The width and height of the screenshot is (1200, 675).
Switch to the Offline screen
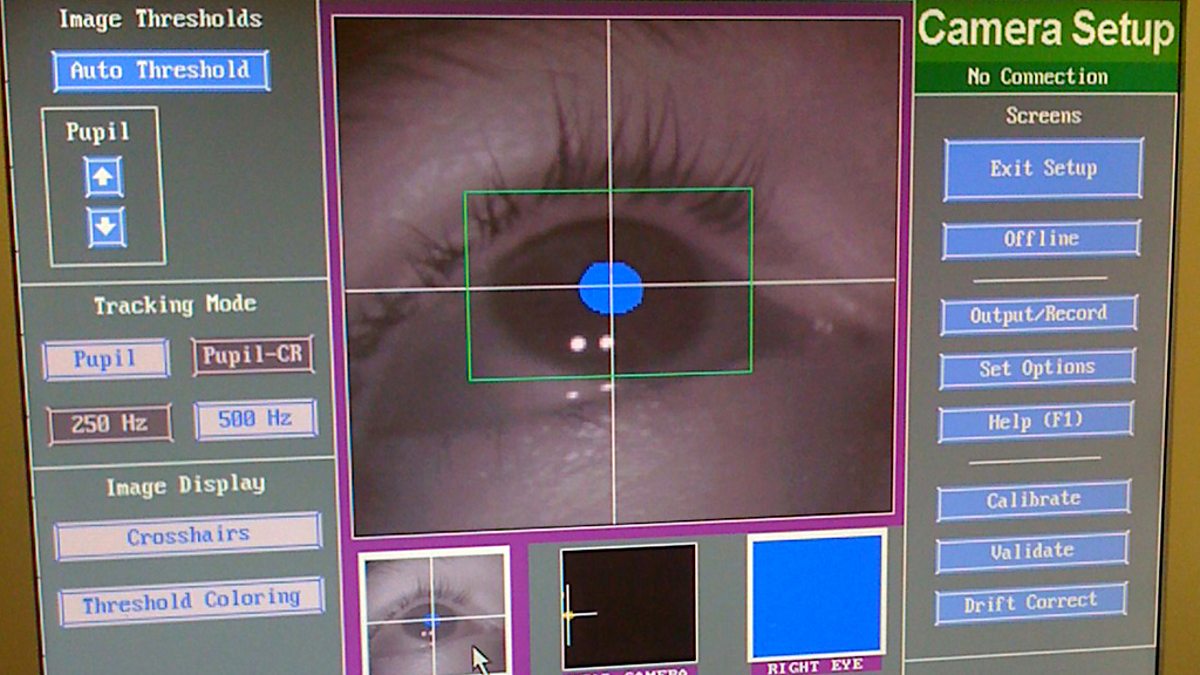click(x=1041, y=239)
